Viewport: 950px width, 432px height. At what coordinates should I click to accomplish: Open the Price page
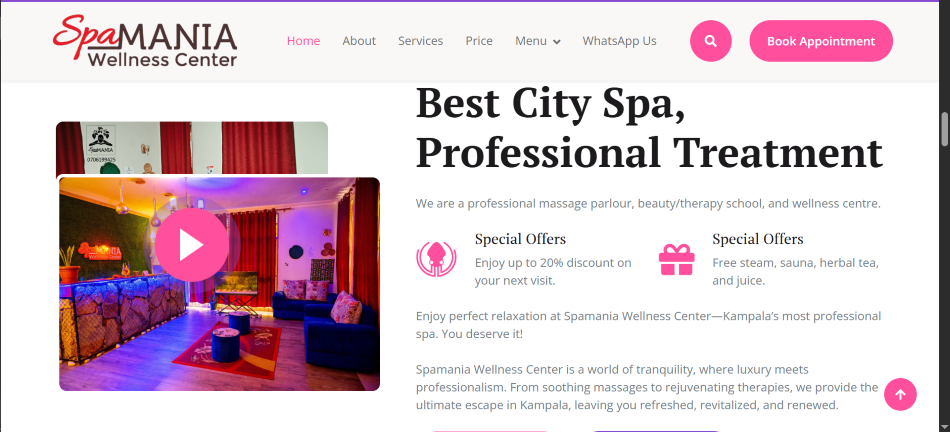(479, 41)
